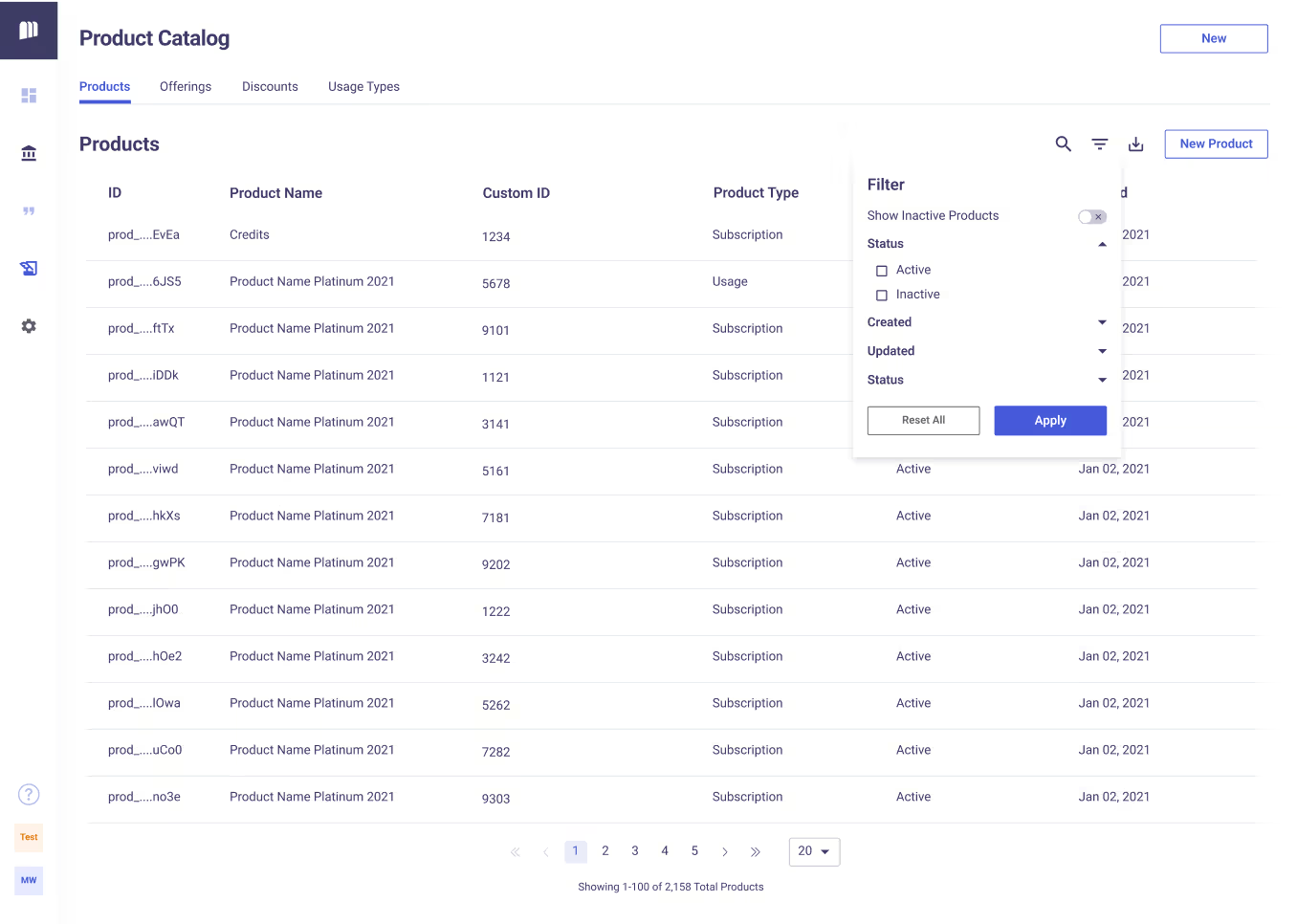Select product ID prod_....awQT

click(146, 423)
